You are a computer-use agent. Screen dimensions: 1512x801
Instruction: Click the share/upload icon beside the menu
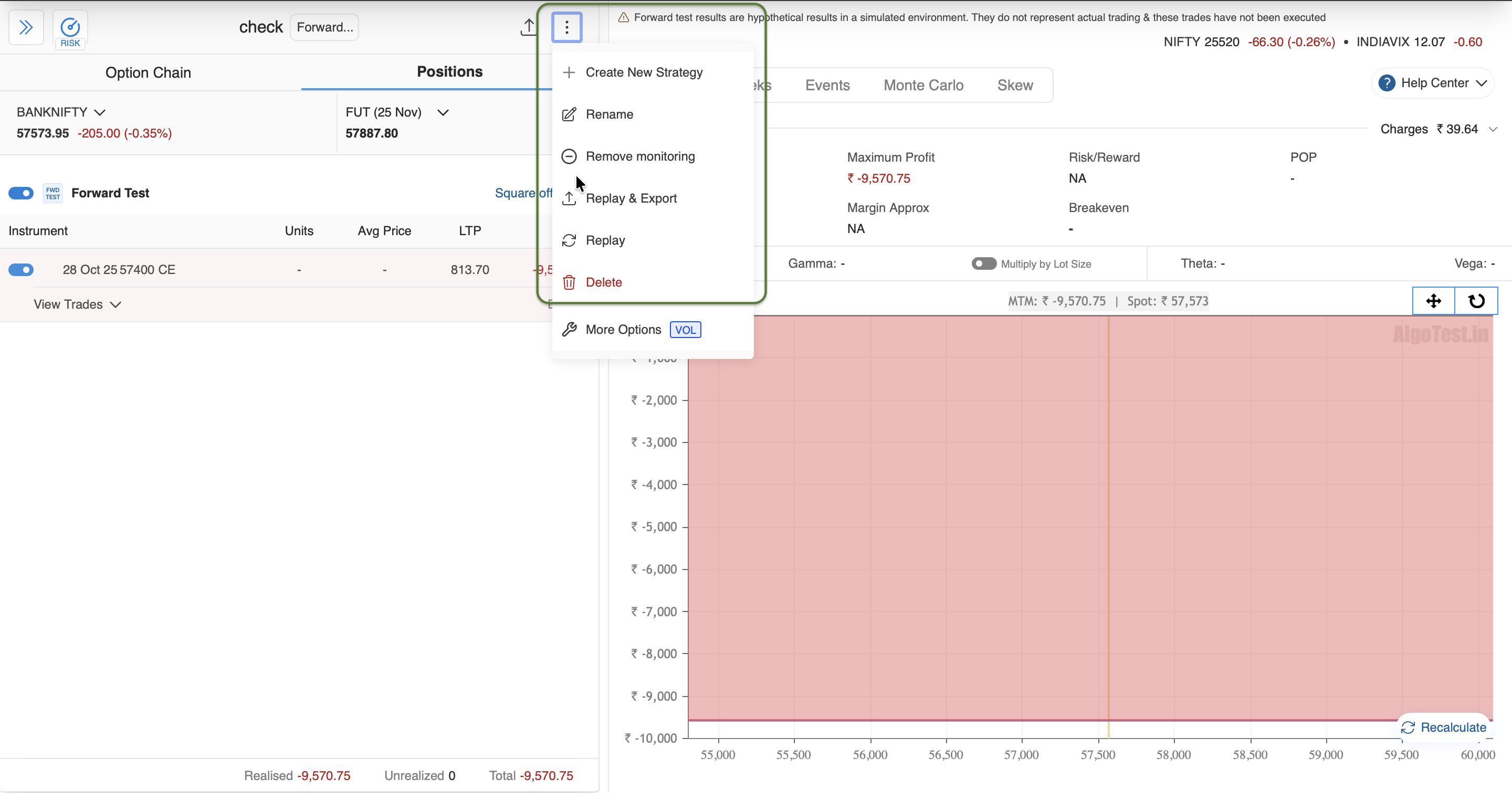(x=528, y=27)
